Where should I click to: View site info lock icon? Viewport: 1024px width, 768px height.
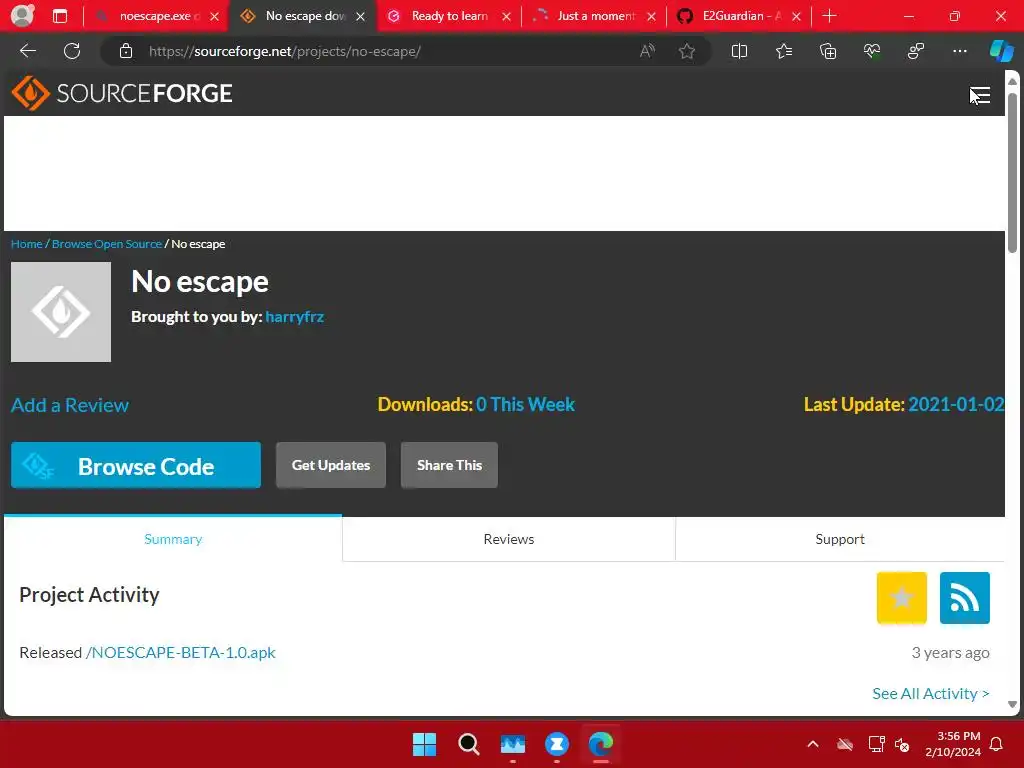pos(126,51)
